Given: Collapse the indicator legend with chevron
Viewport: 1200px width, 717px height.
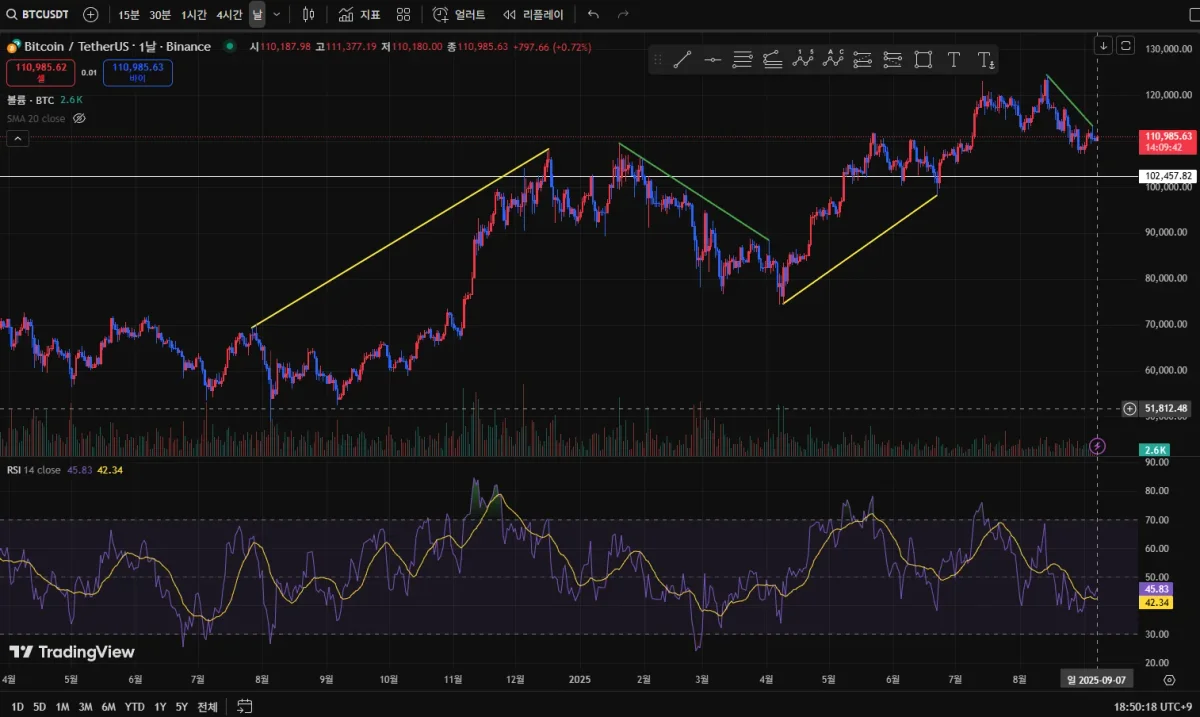Looking at the screenshot, I should pos(17,139).
